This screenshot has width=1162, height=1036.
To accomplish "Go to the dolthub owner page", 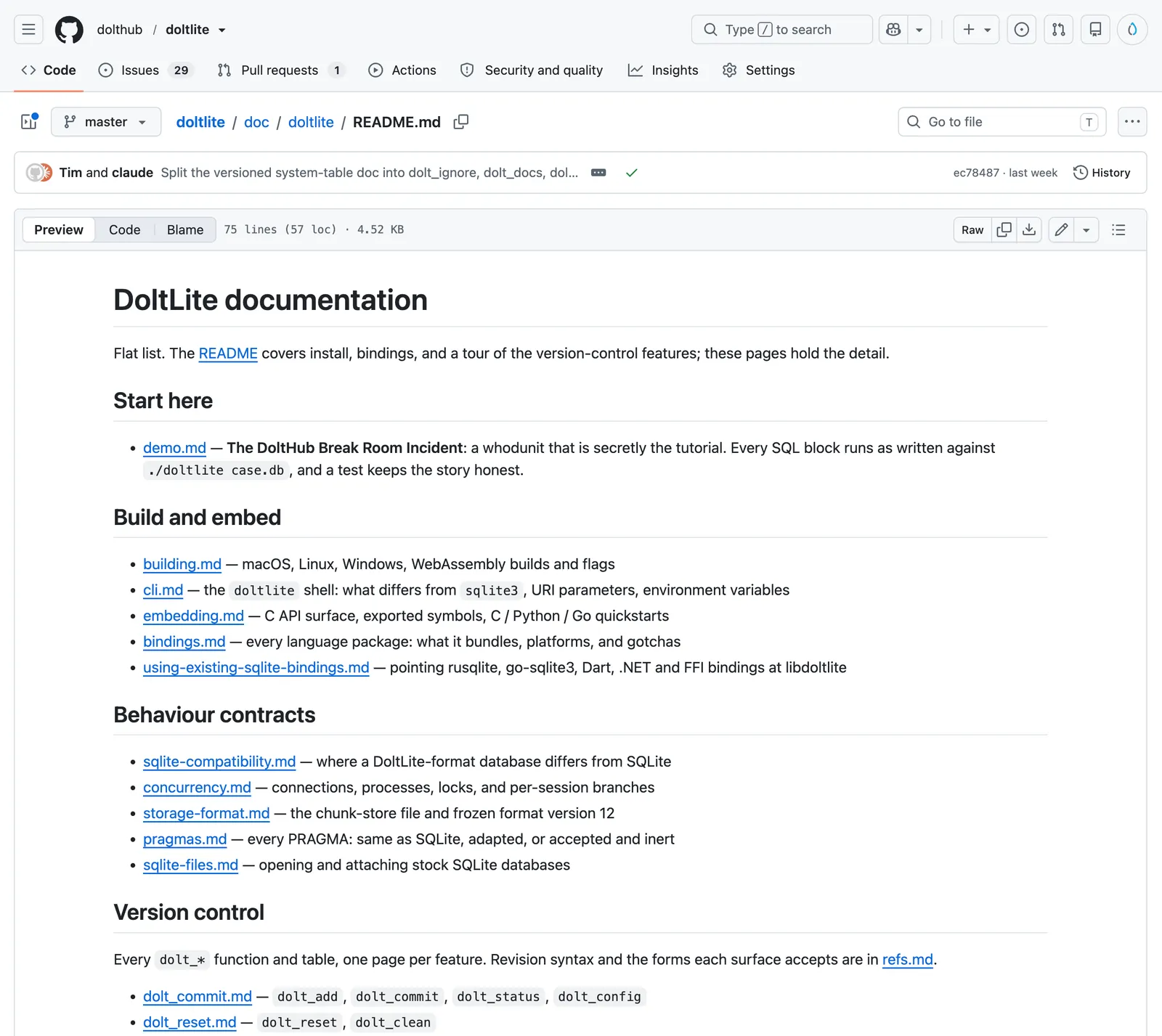I will (120, 30).
